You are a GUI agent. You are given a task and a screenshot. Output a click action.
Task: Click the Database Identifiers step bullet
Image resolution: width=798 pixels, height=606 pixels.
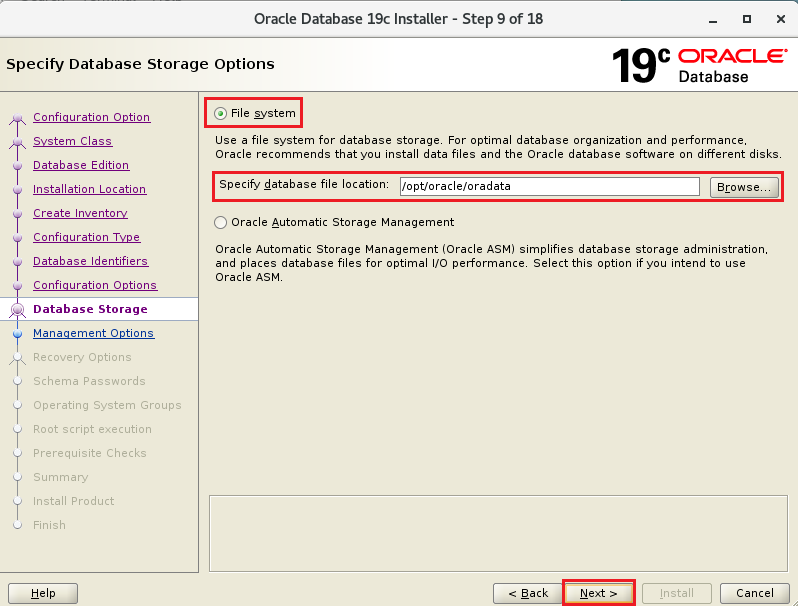click(18, 262)
